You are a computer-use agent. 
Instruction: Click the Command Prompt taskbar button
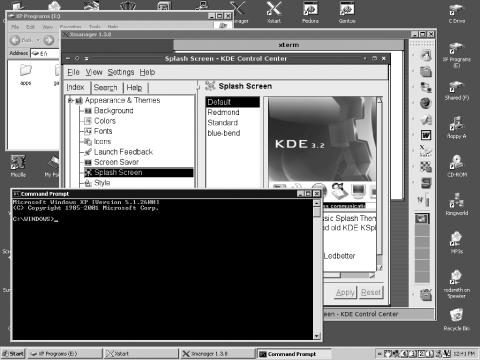tap(293, 354)
